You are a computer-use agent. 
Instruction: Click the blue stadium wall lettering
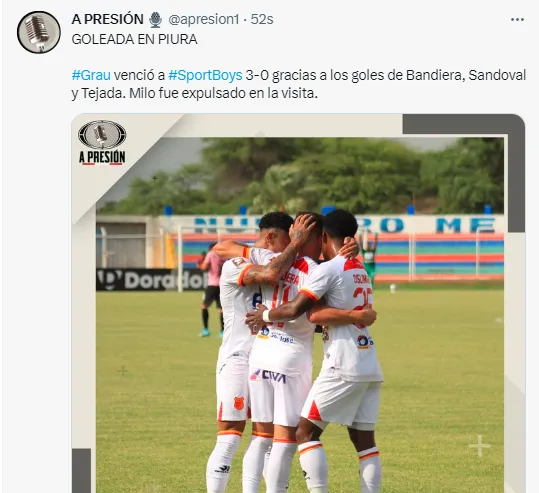(345, 225)
